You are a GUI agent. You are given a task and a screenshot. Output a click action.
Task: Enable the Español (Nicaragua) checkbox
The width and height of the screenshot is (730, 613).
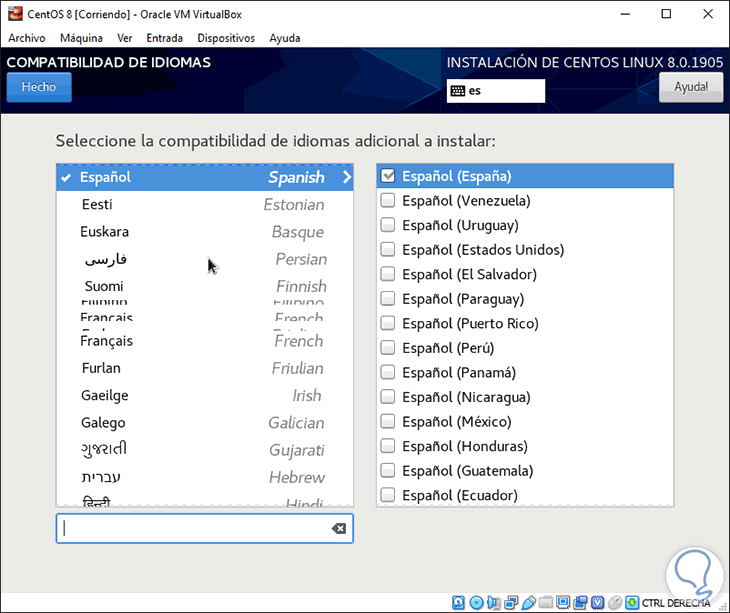(x=387, y=397)
